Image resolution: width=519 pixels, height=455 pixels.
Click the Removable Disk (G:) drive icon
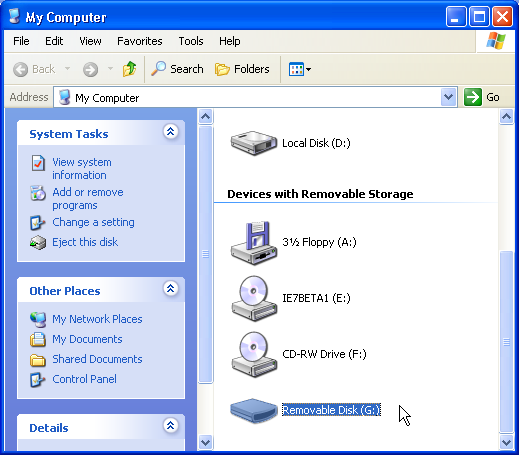[254, 410]
